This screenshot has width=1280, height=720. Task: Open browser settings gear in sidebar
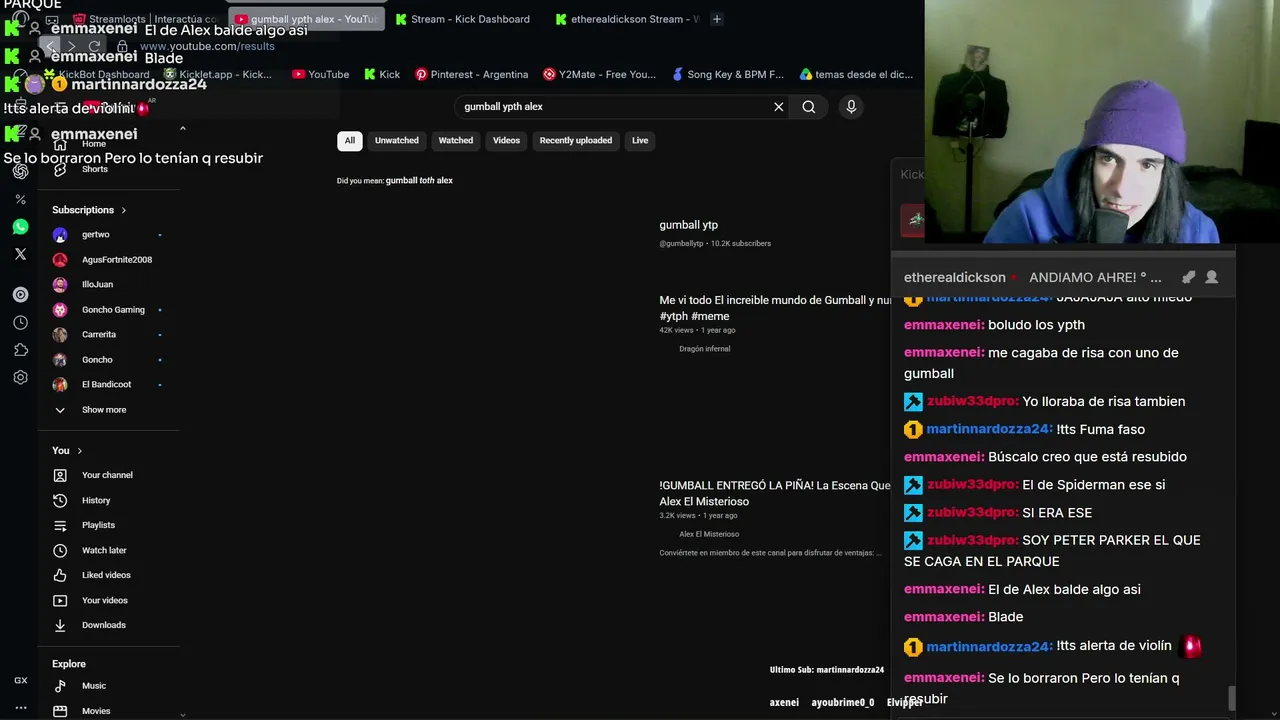pos(20,377)
